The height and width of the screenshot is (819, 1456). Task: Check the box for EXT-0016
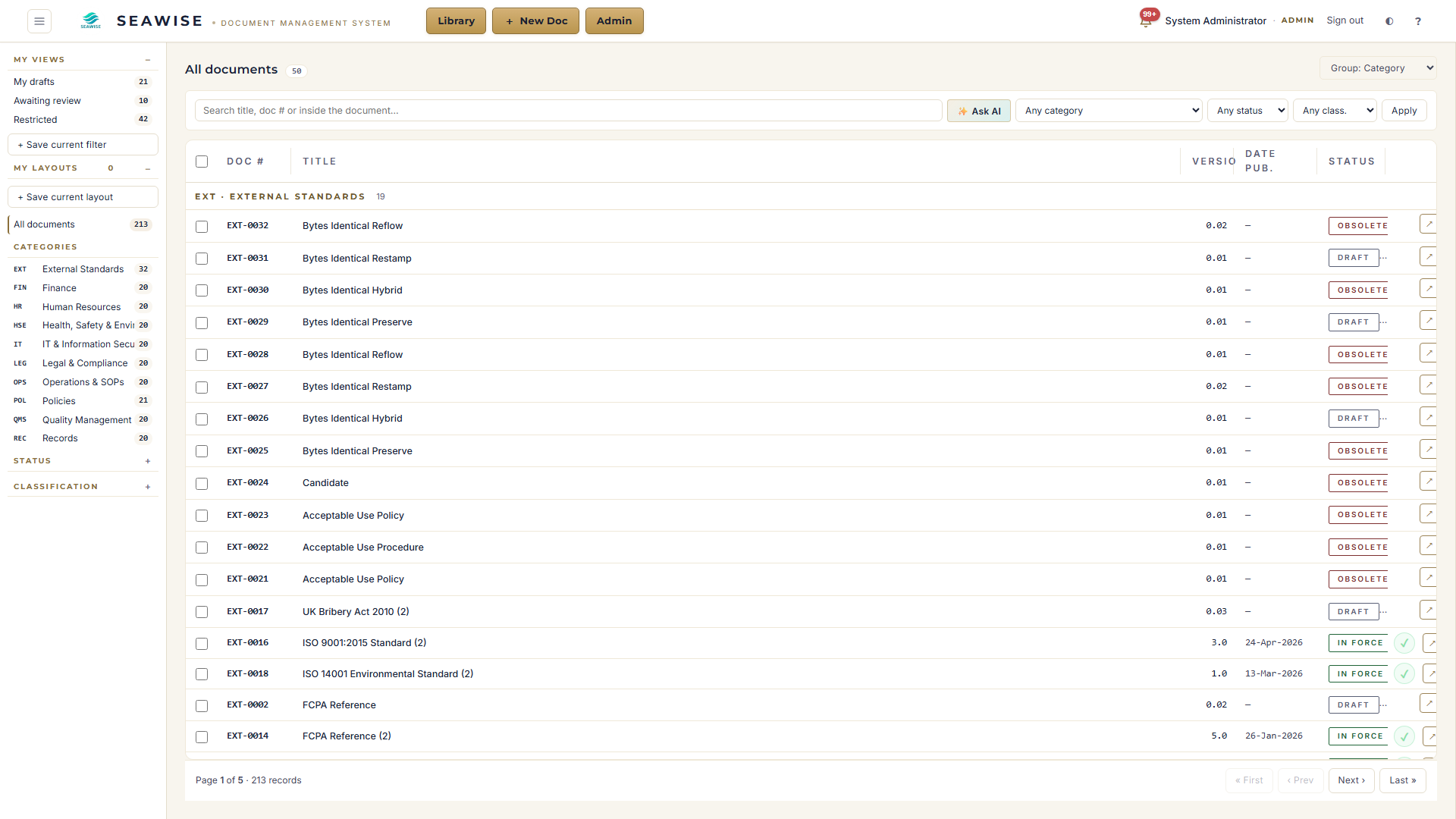tap(202, 644)
